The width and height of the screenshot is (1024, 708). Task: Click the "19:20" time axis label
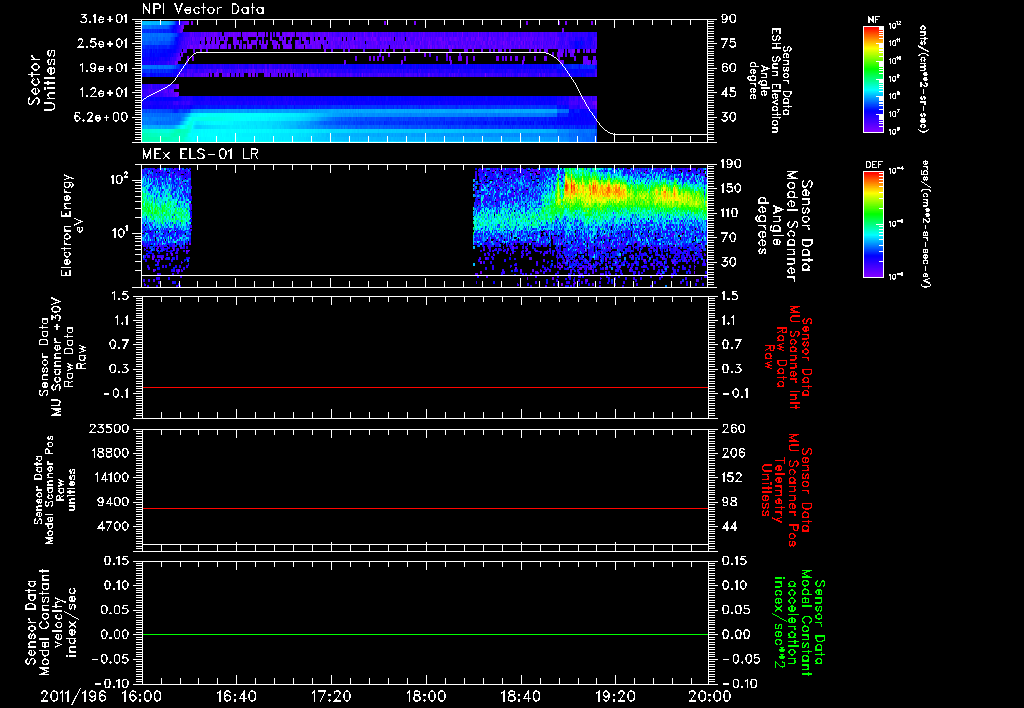pyautogui.click(x=615, y=696)
